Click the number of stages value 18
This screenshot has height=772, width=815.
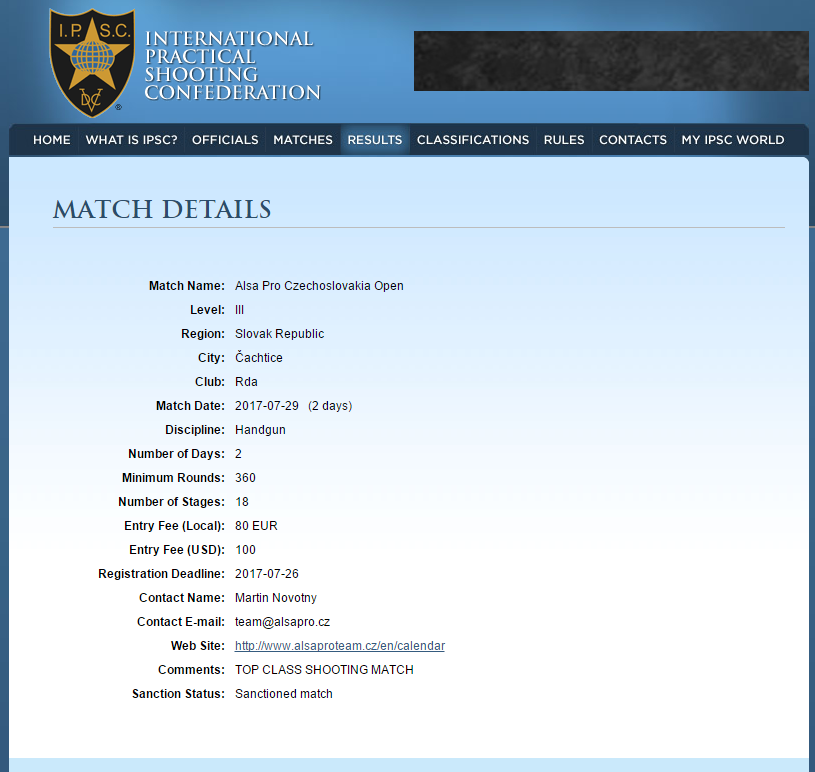[242, 502]
